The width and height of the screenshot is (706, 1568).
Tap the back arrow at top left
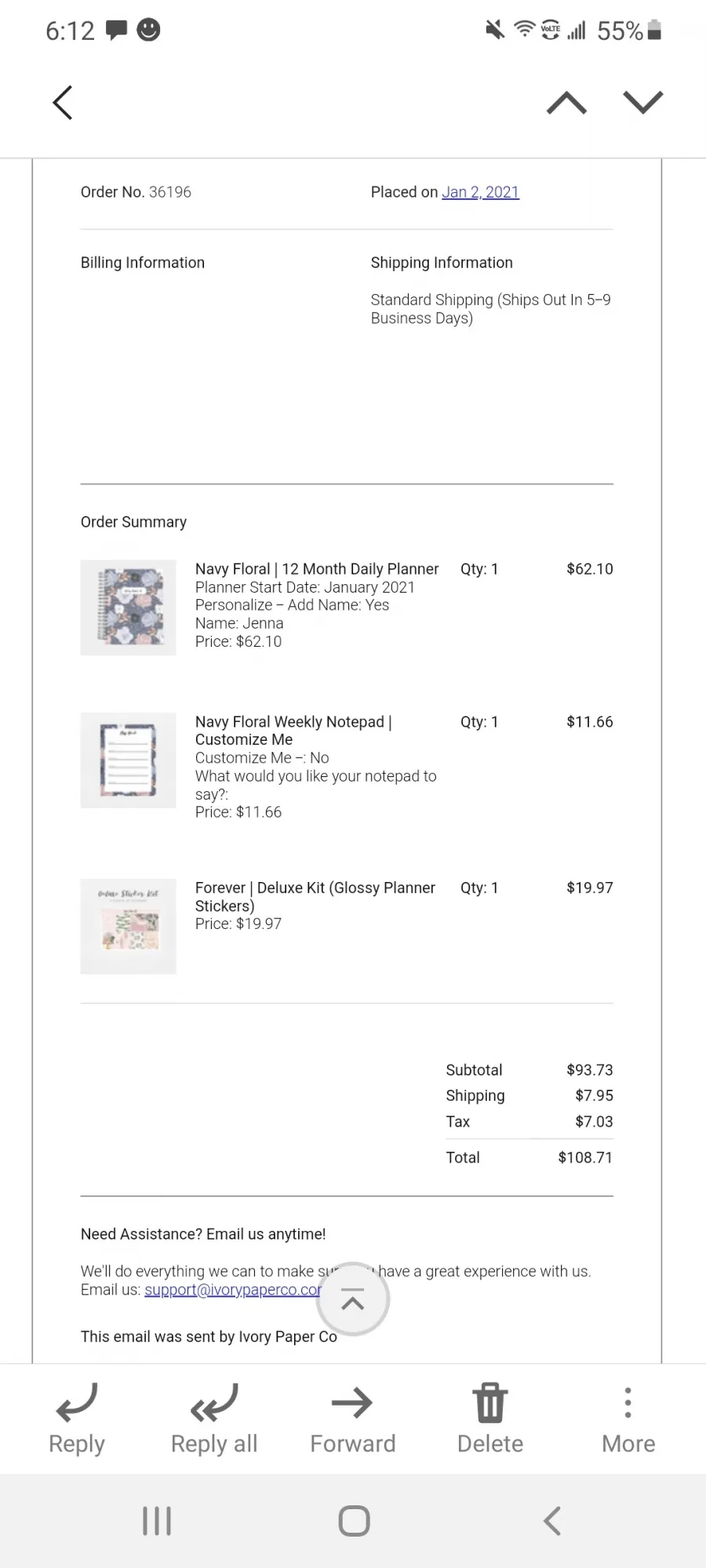tap(63, 103)
